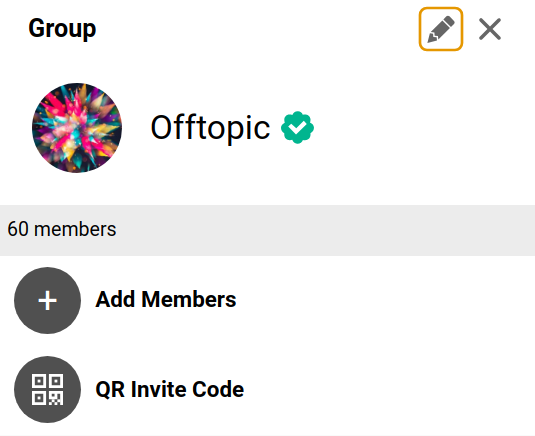Click the QR code circle icon
Viewport: 535px width, 436px height.
47,390
